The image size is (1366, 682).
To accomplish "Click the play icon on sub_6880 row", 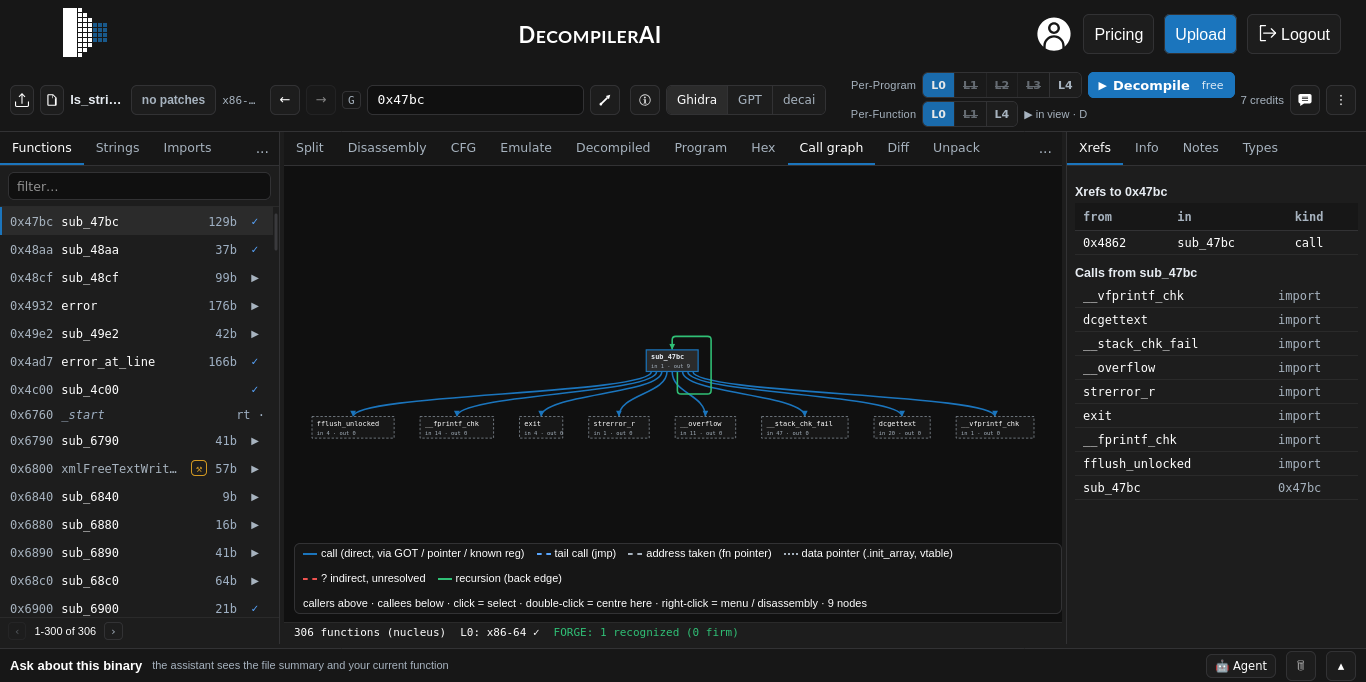I will pyautogui.click(x=255, y=525).
